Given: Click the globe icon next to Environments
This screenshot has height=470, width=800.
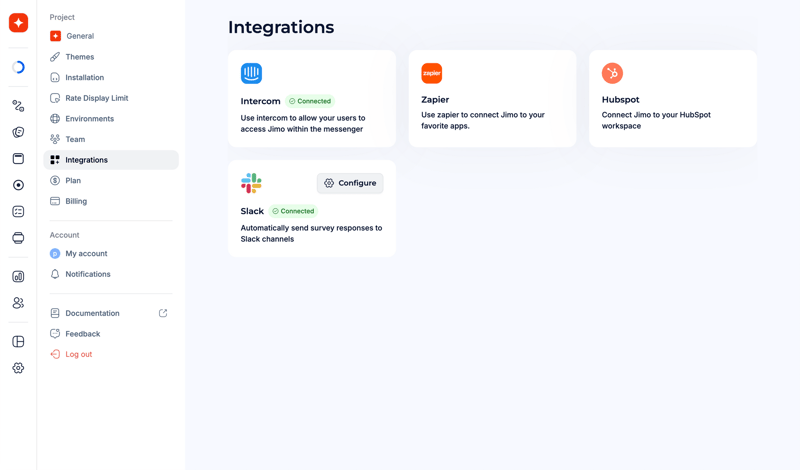Looking at the screenshot, I should coord(55,118).
